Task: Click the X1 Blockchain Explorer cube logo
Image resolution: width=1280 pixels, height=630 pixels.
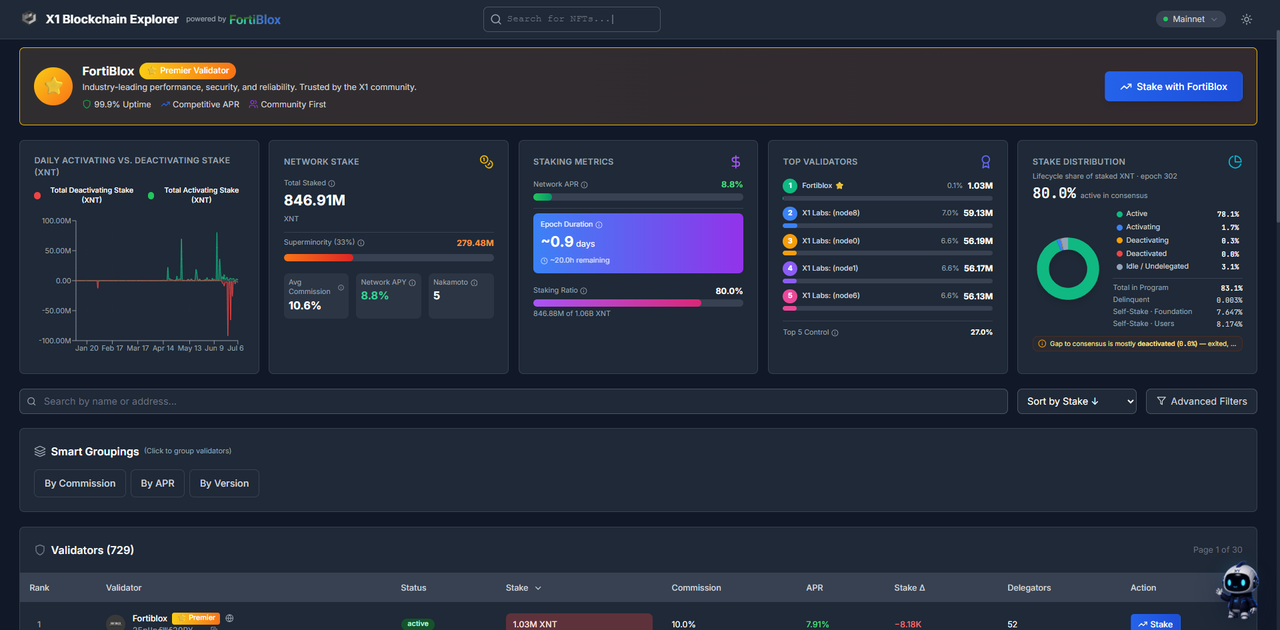Action: (29, 19)
